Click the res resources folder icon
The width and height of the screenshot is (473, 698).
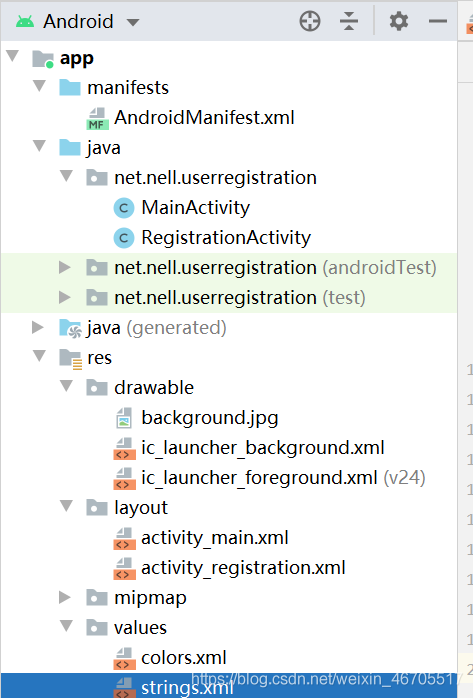(71, 359)
